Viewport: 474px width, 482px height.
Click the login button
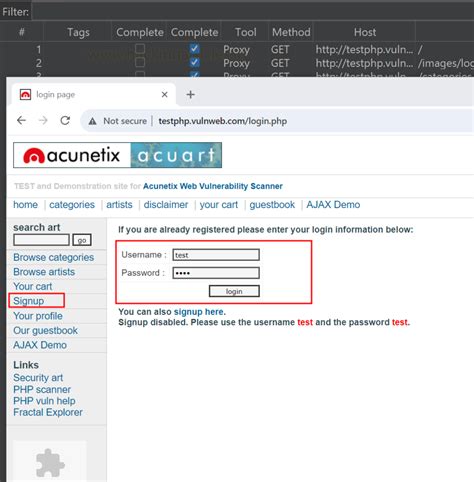coord(234,291)
